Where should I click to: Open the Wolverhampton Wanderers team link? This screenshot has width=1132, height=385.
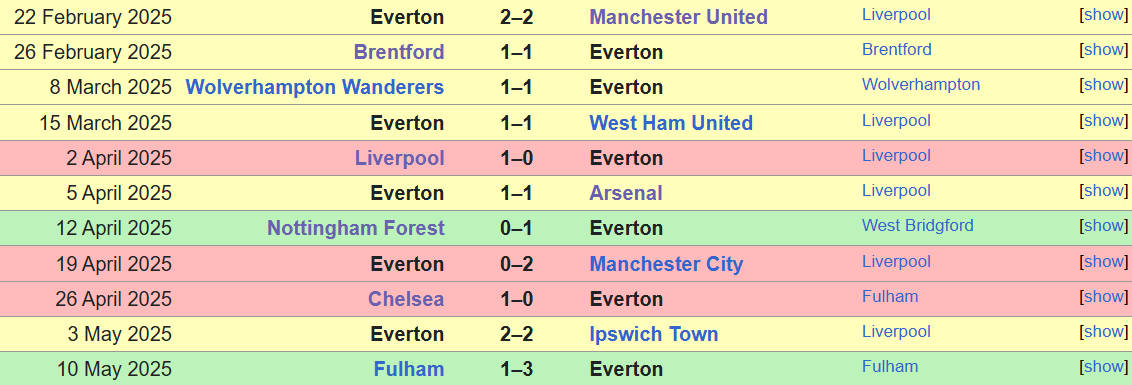coord(315,87)
